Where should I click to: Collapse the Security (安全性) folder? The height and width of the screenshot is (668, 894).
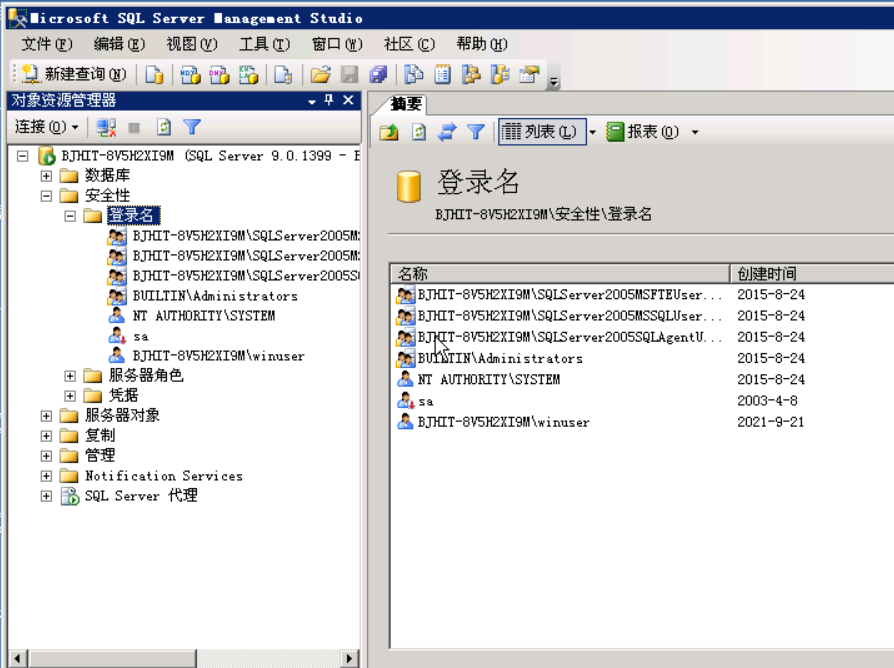click(x=46, y=196)
